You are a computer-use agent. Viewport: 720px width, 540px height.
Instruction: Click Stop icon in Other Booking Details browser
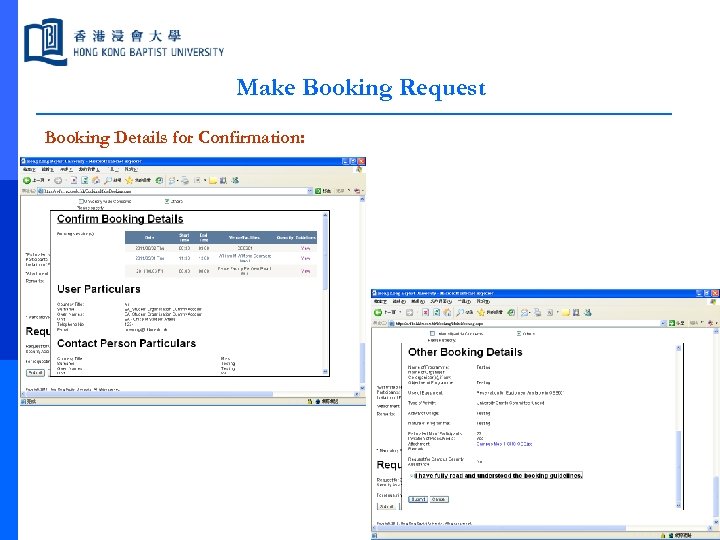pos(425,312)
